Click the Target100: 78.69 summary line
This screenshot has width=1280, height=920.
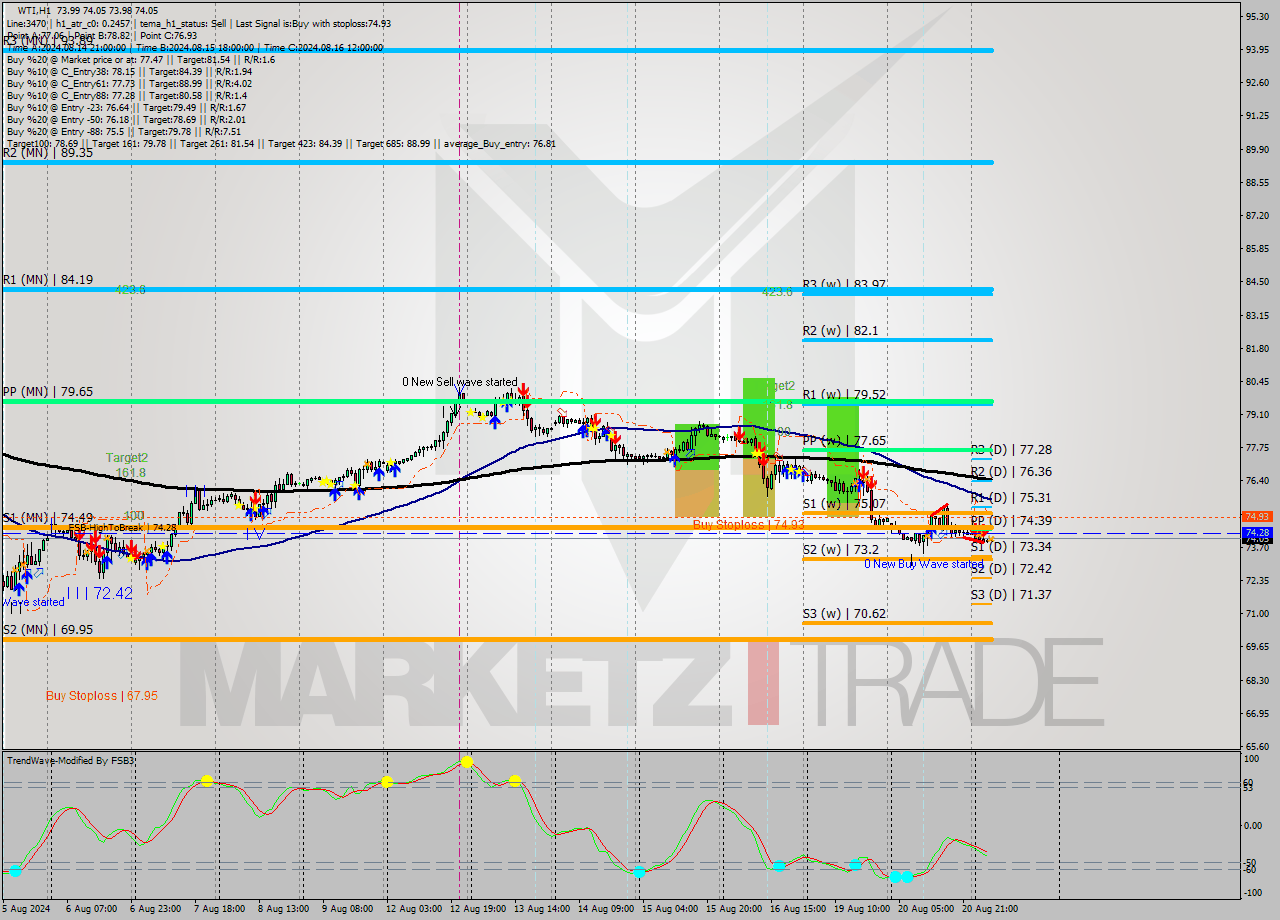click(x=281, y=143)
